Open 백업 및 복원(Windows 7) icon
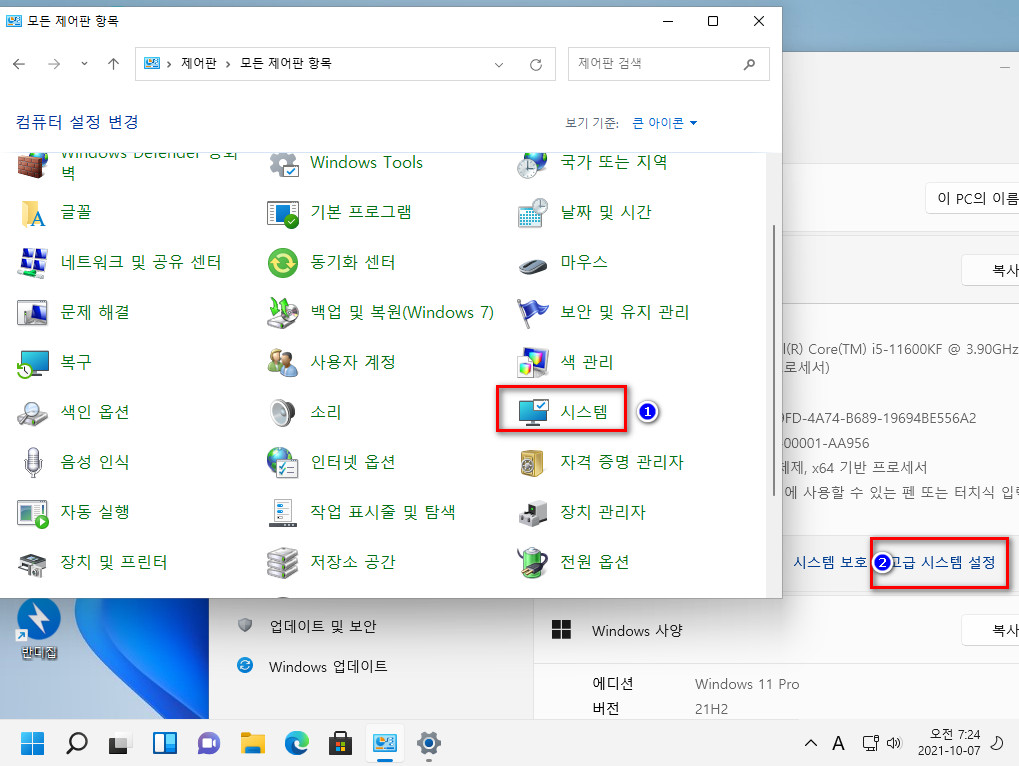The image size is (1019, 766). 283,312
